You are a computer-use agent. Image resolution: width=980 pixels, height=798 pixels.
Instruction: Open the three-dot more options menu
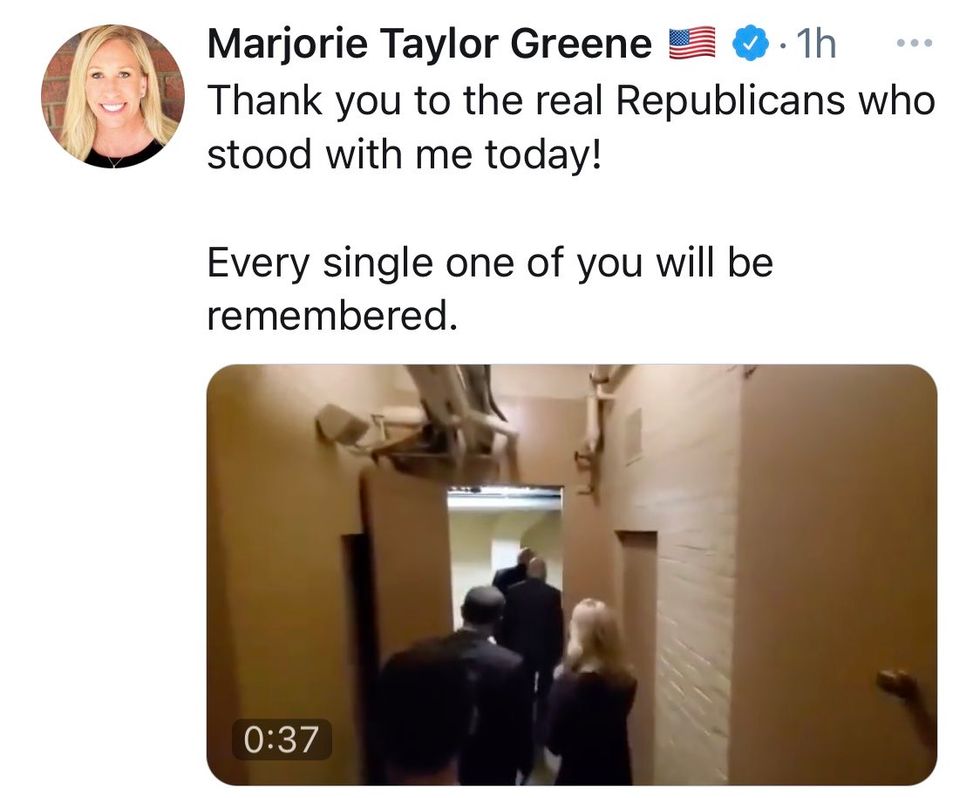[914, 43]
